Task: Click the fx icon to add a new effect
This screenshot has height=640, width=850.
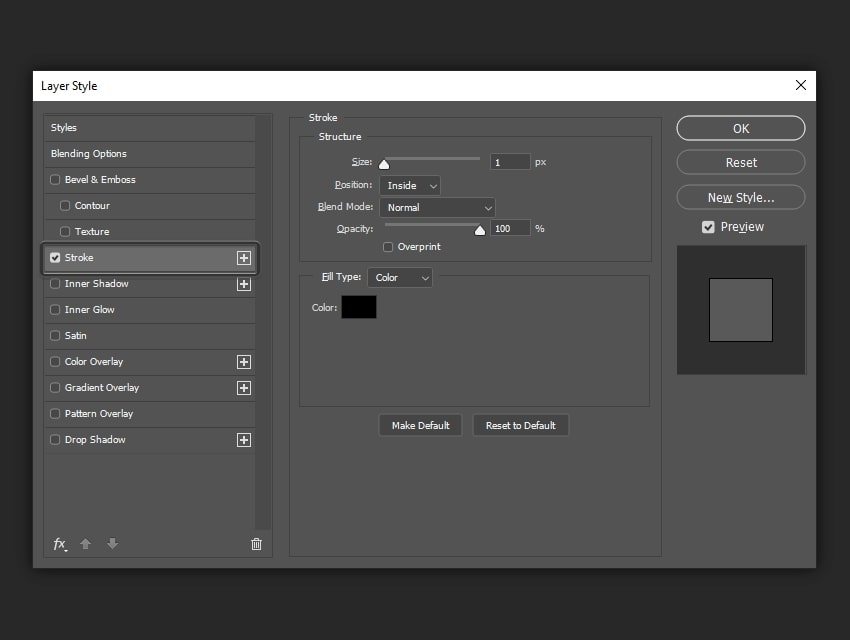Action: (59, 544)
